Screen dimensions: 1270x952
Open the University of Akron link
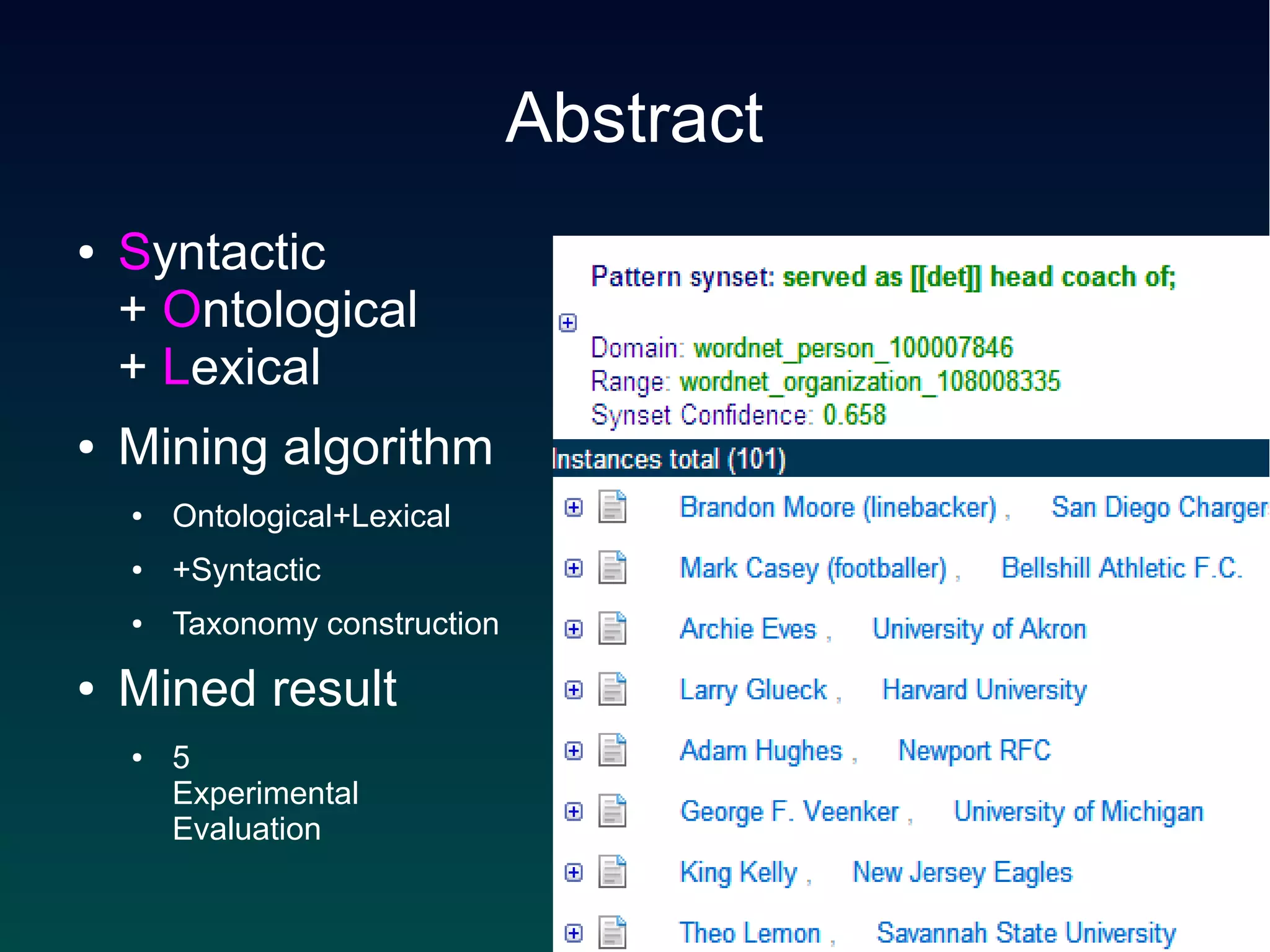[979, 629]
